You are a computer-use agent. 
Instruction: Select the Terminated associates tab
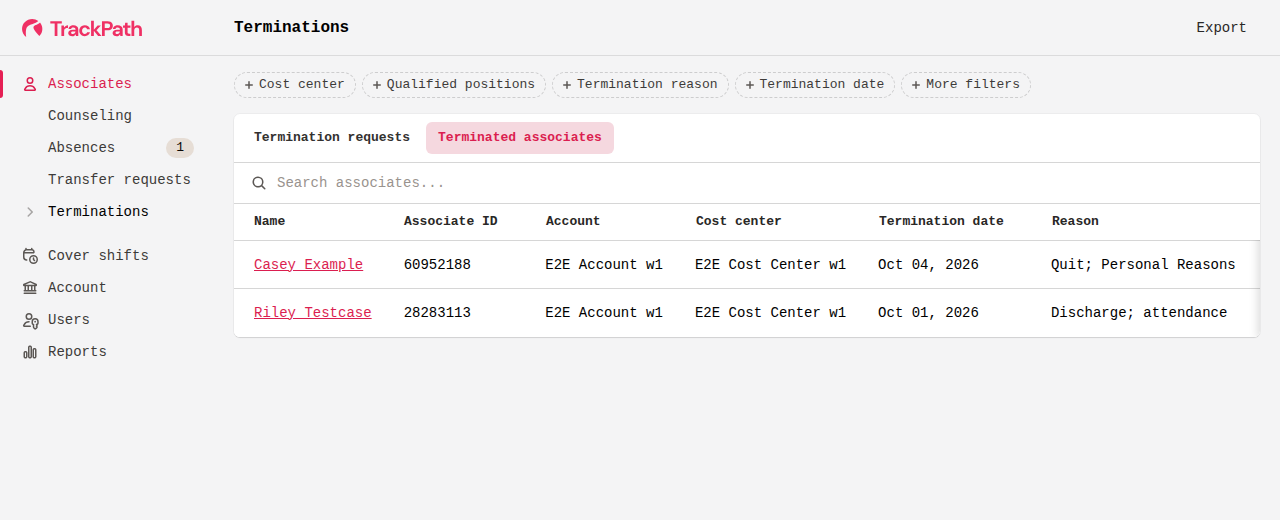tap(520, 138)
